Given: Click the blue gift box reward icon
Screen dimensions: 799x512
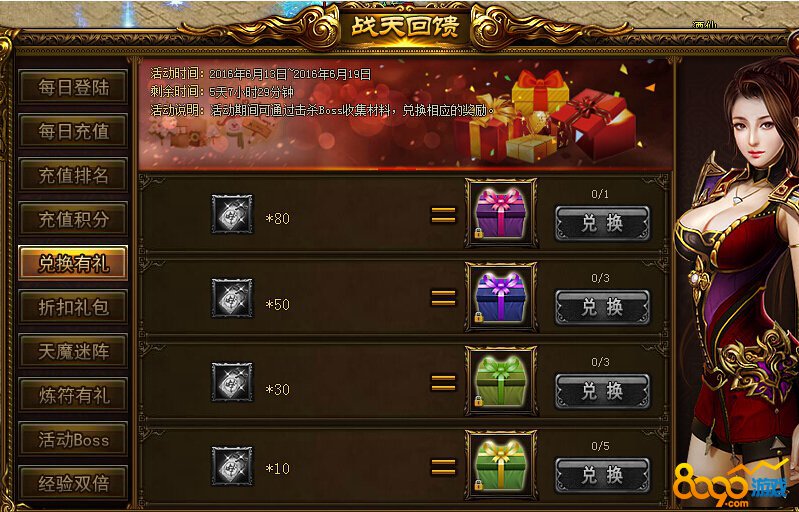Looking at the screenshot, I should tap(501, 297).
